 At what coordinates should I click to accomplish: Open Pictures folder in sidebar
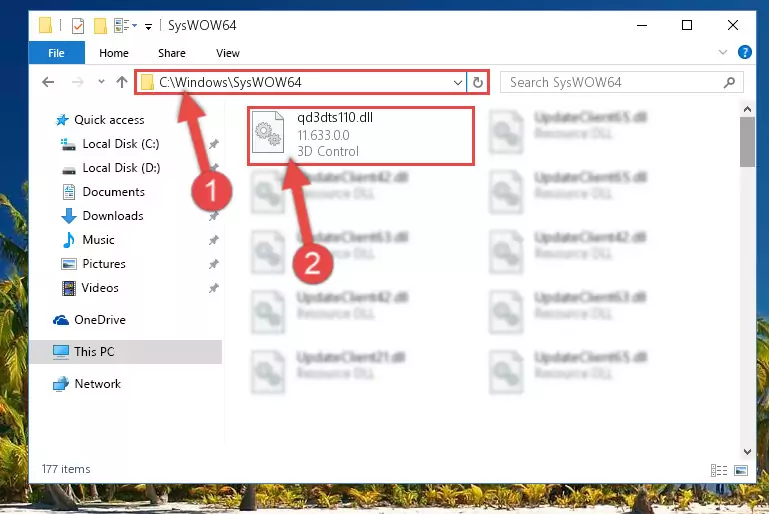click(x=104, y=264)
